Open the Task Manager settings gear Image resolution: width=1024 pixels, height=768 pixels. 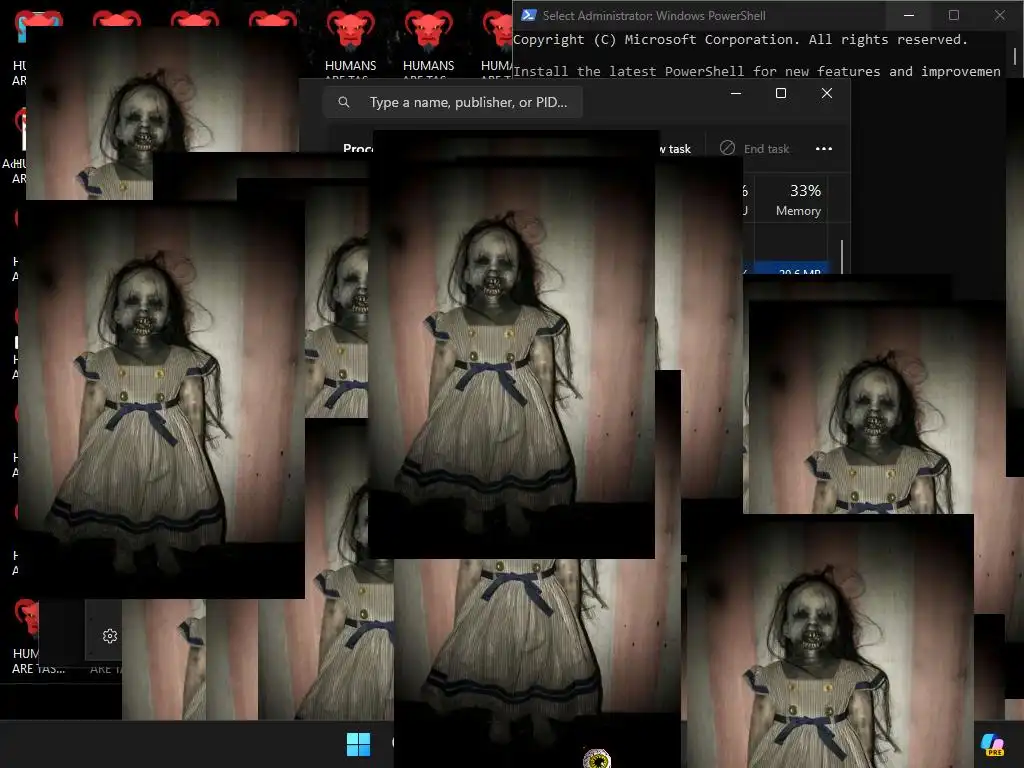110,636
